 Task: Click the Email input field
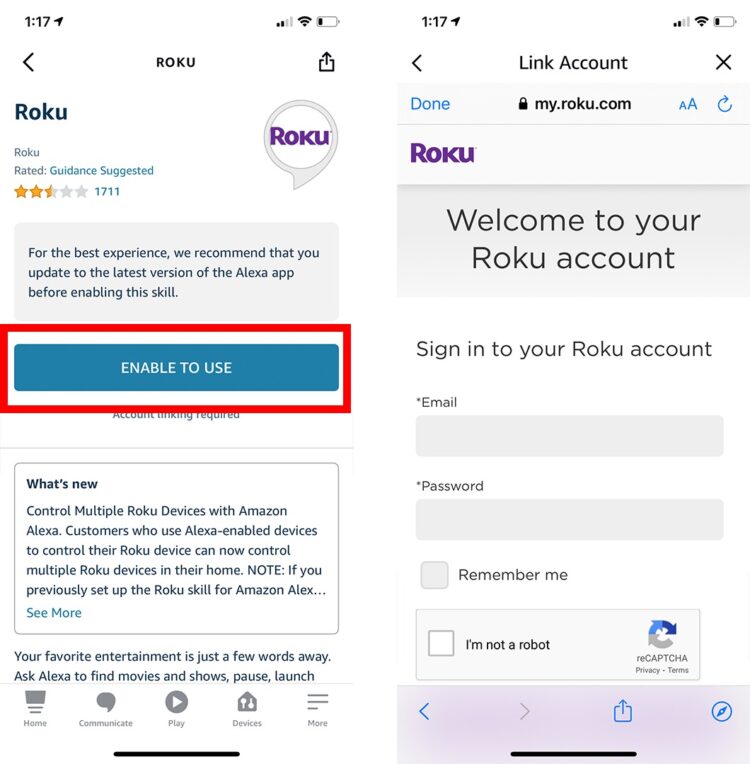coord(569,436)
